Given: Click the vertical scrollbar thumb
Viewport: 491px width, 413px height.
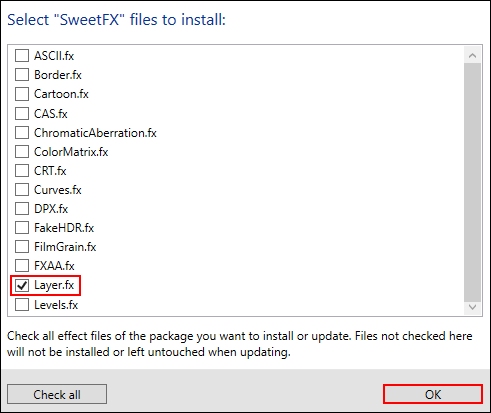Looking at the screenshot, I should pyautogui.click(x=472, y=181).
